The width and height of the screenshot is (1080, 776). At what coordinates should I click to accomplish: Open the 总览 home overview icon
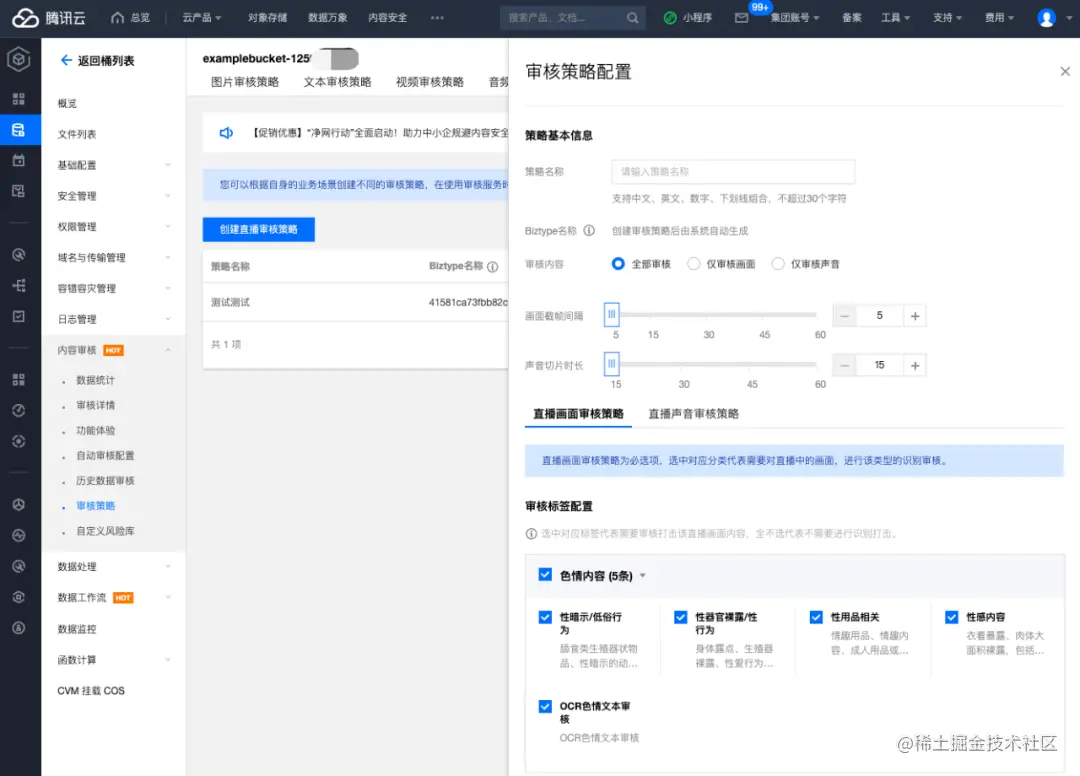118,18
